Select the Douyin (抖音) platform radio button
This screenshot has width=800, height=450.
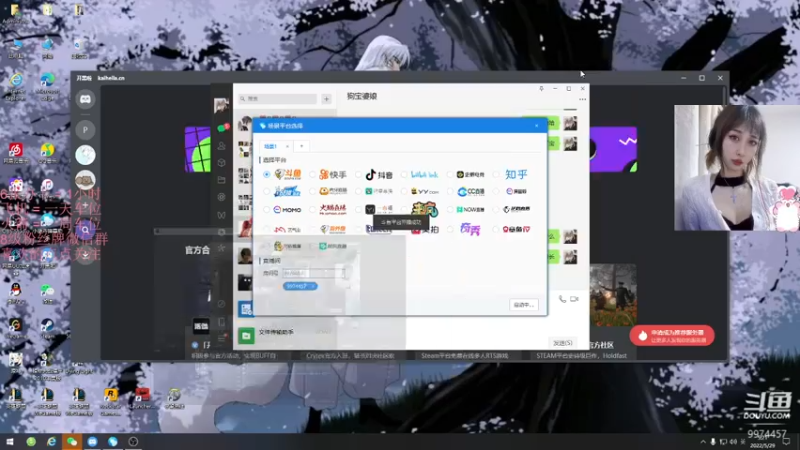coord(358,174)
